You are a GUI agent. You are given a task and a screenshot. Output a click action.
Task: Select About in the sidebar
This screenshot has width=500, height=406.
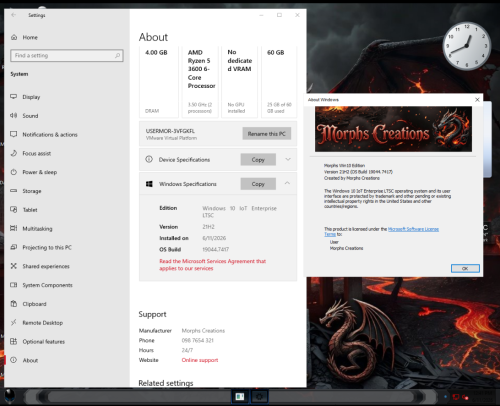click(30, 360)
